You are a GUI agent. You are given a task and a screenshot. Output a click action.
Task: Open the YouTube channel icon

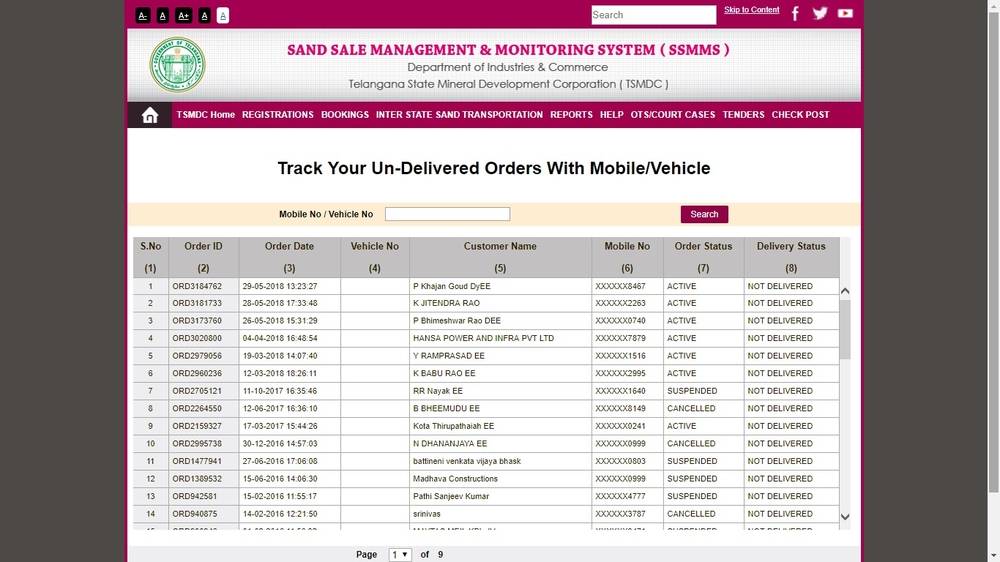tap(845, 14)
